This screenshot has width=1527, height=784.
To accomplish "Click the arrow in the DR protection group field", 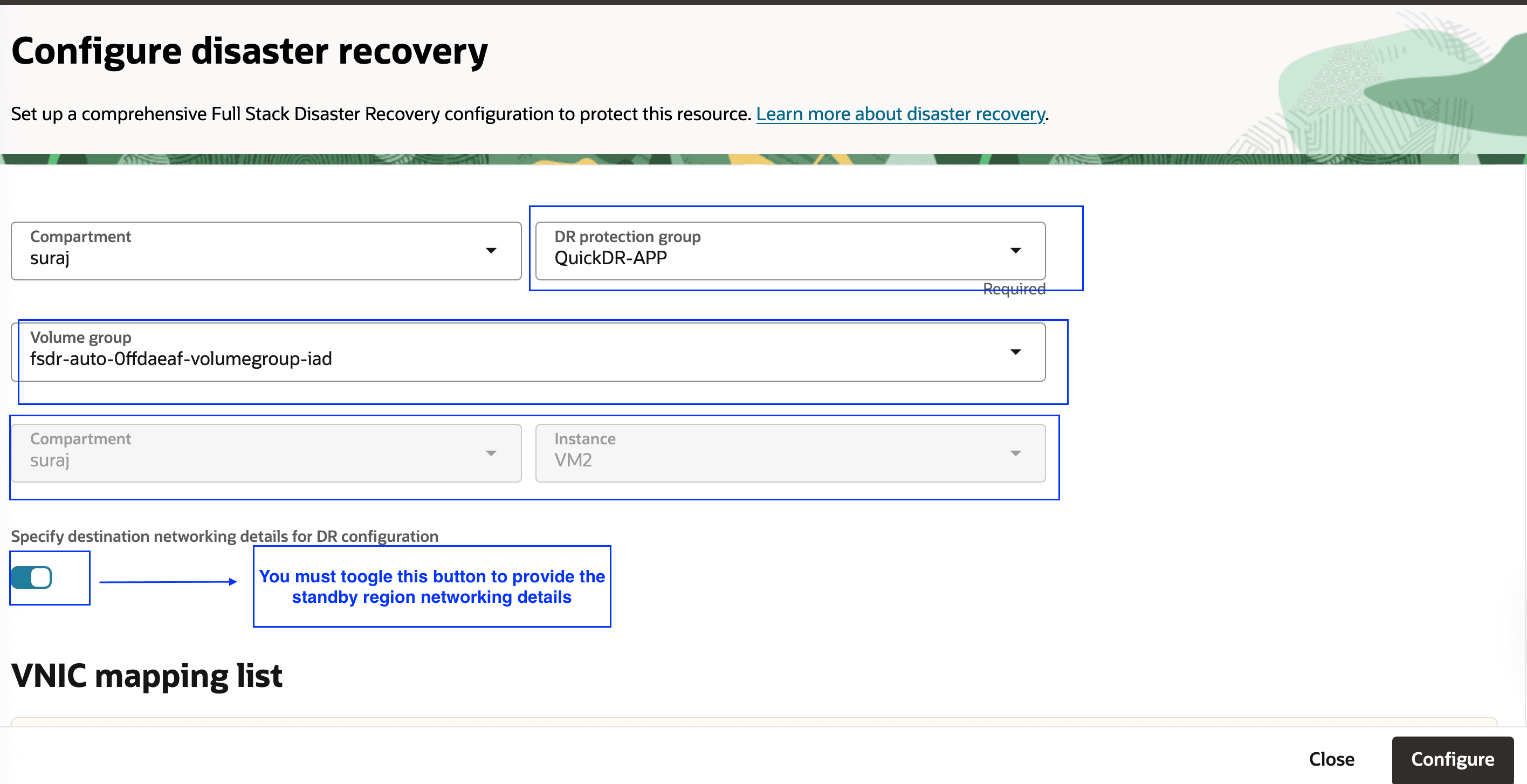I will point(1015,251).
